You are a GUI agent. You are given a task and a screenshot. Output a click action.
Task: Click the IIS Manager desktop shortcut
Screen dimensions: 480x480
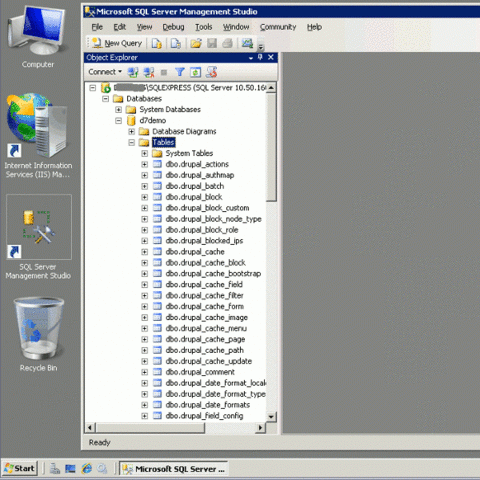[38, 136]
